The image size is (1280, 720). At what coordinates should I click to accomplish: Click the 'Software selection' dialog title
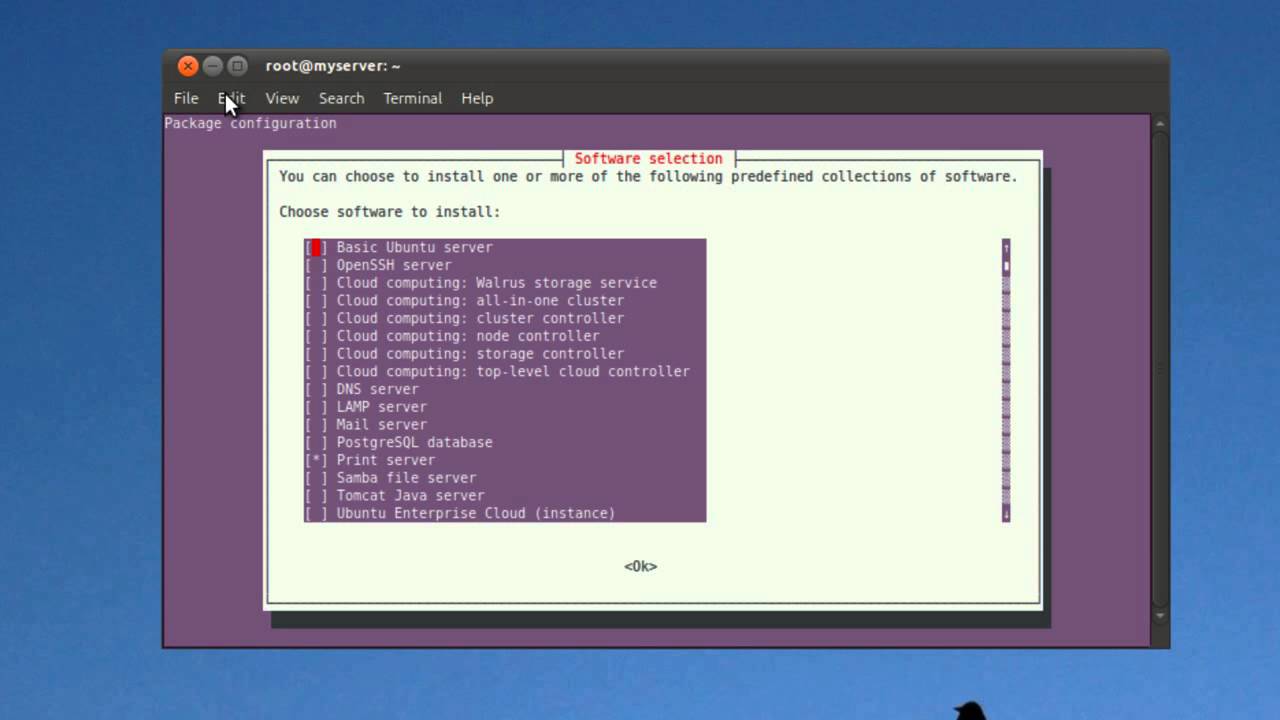coord(648,158)
